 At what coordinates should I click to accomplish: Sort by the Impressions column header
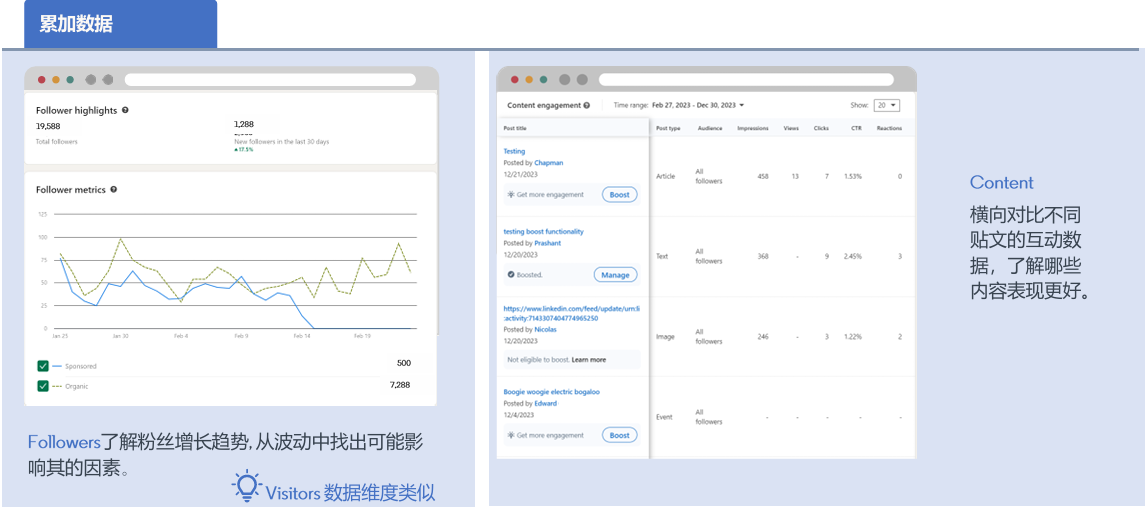tap(752, 128)
